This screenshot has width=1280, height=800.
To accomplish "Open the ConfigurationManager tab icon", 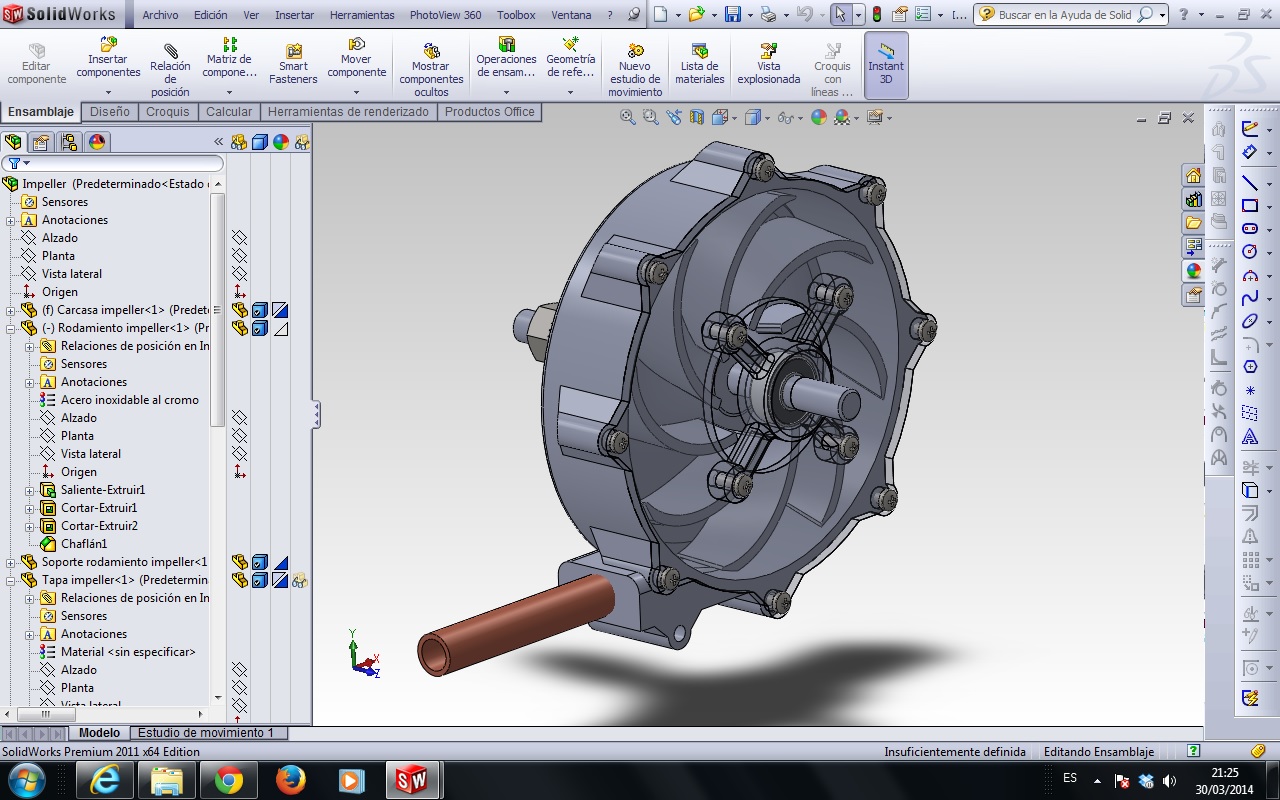I will coord(68,142).
